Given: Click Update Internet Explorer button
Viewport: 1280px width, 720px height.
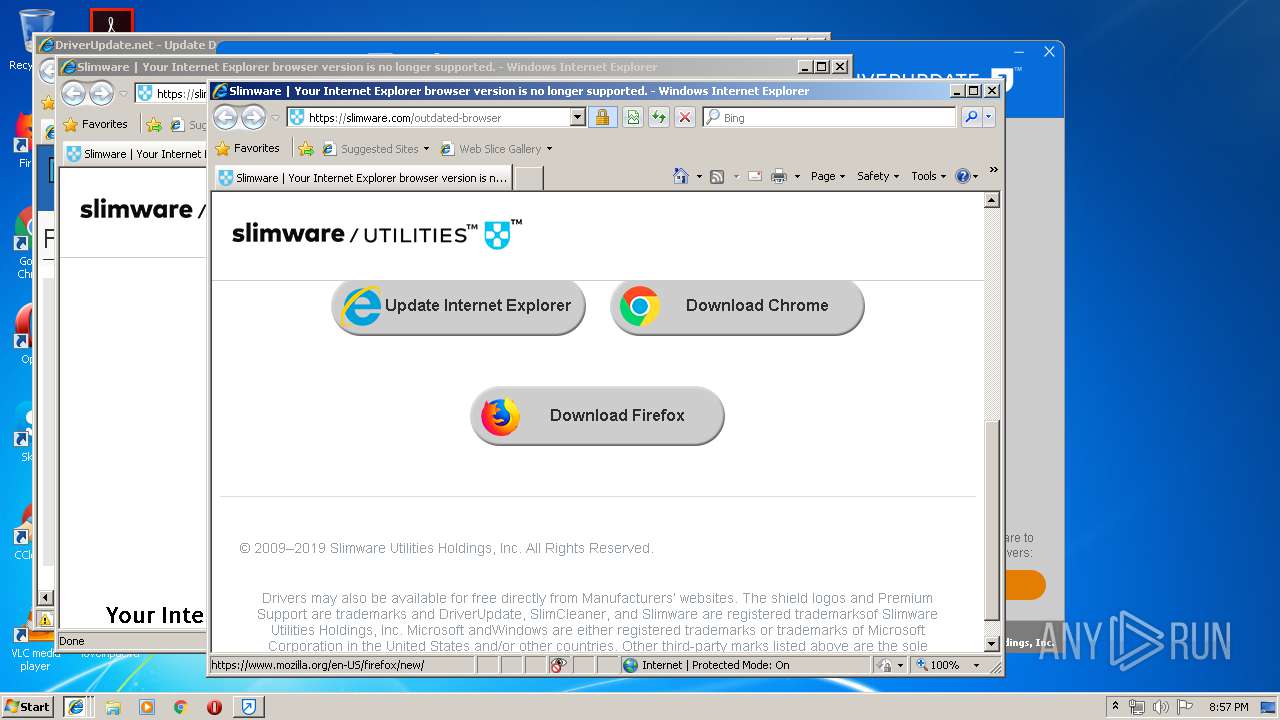Looking at the screenshot, I should (458, 306).
